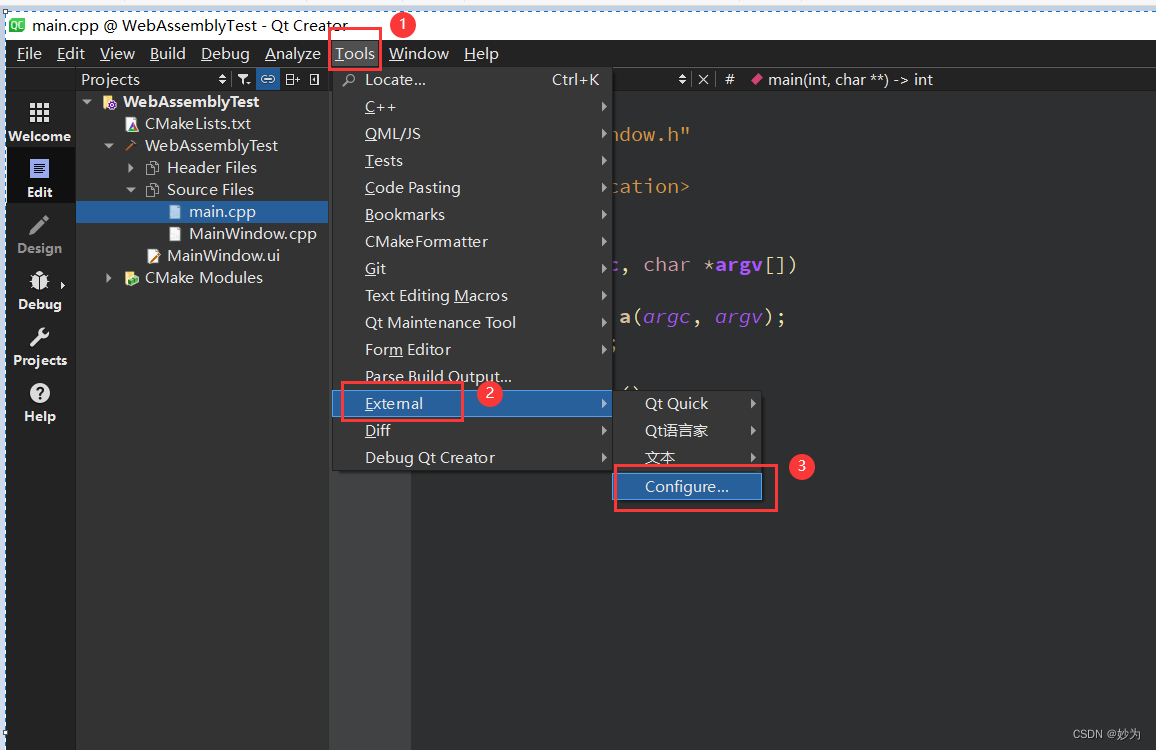Expand the CMake Modules node
The width and height of the screenshot is (1156, 750).
(x=109, y=278)
